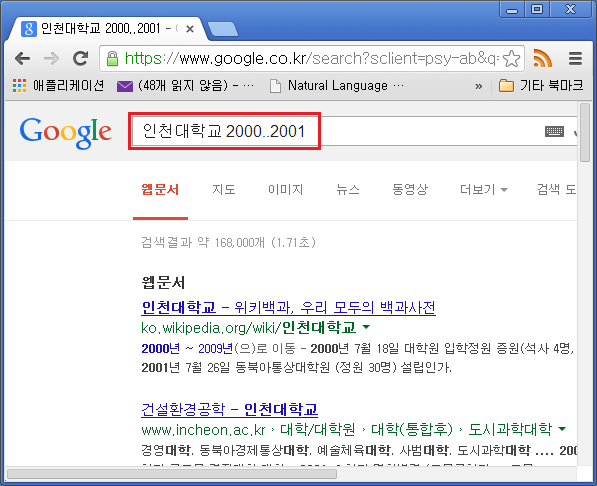Open the 건설환경공학 - 인천대학교 result

pyautogui.click(x=230, y=409)
